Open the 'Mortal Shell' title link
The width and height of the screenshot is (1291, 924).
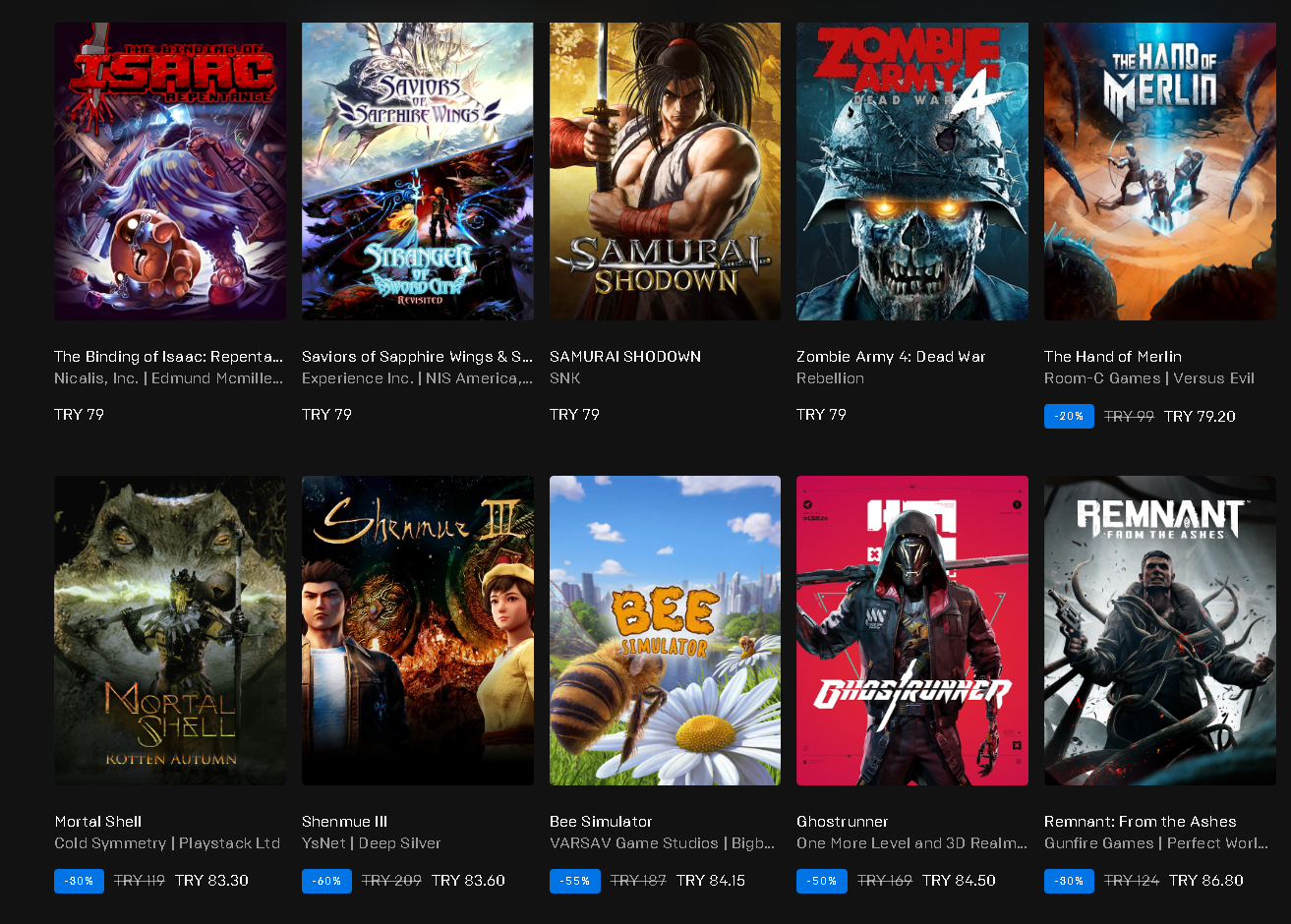(x=98, y=822)
